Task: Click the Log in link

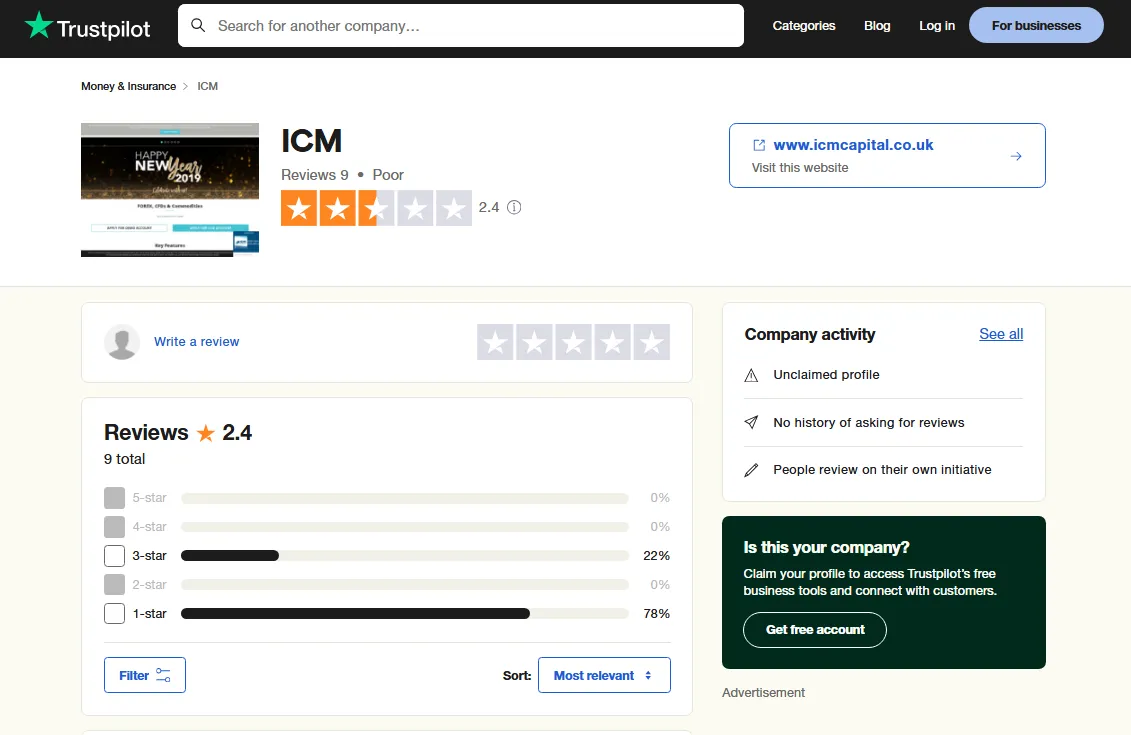Action: pos(937,26)
